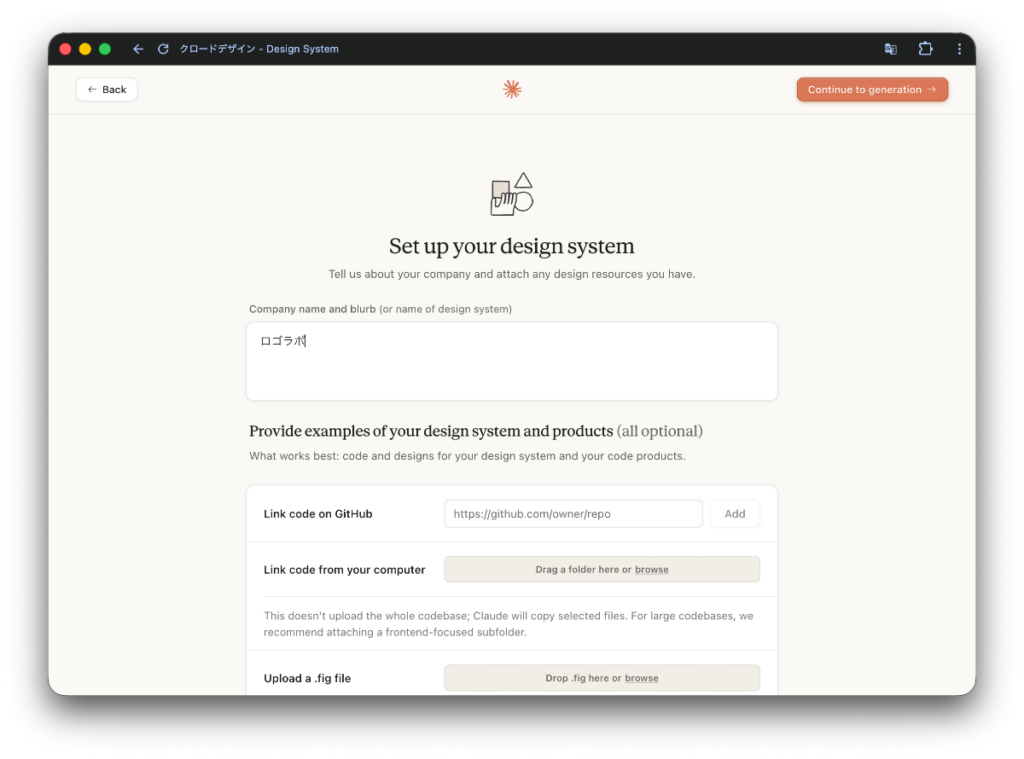
Task: Open the translate page icon
Action: point(890,49)
